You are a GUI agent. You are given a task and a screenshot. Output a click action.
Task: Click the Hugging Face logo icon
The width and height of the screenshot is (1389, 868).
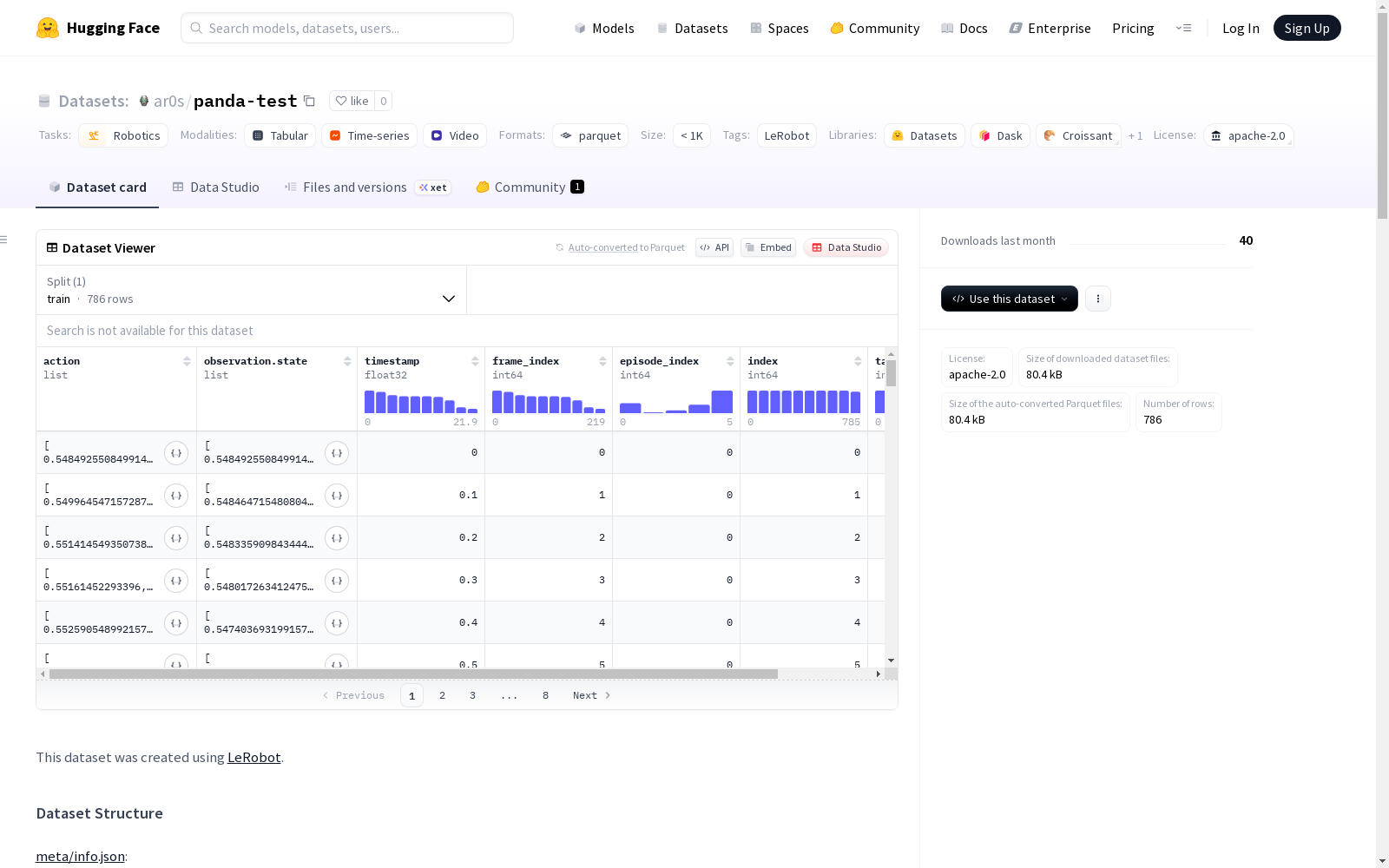coord(48,28)
